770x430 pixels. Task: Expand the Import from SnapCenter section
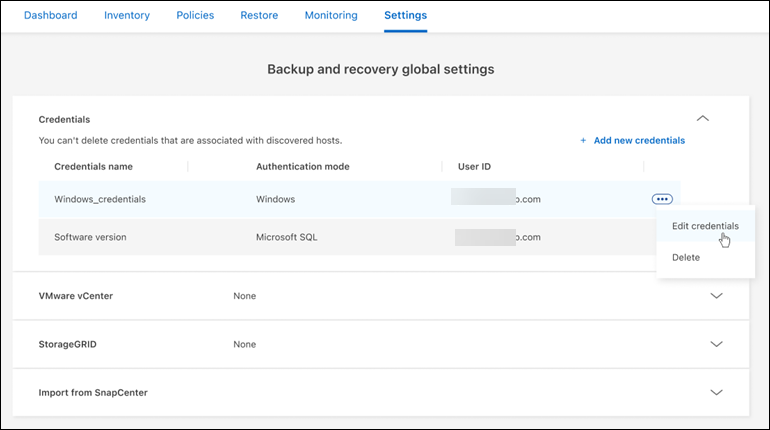[715, 393]
